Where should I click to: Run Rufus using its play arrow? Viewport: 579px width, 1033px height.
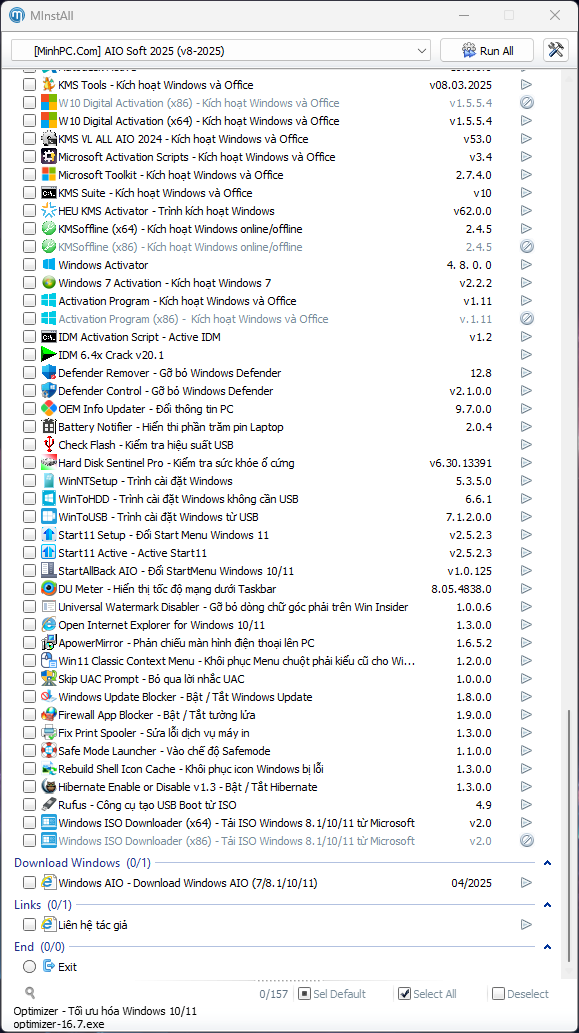(x=526, y=805)
